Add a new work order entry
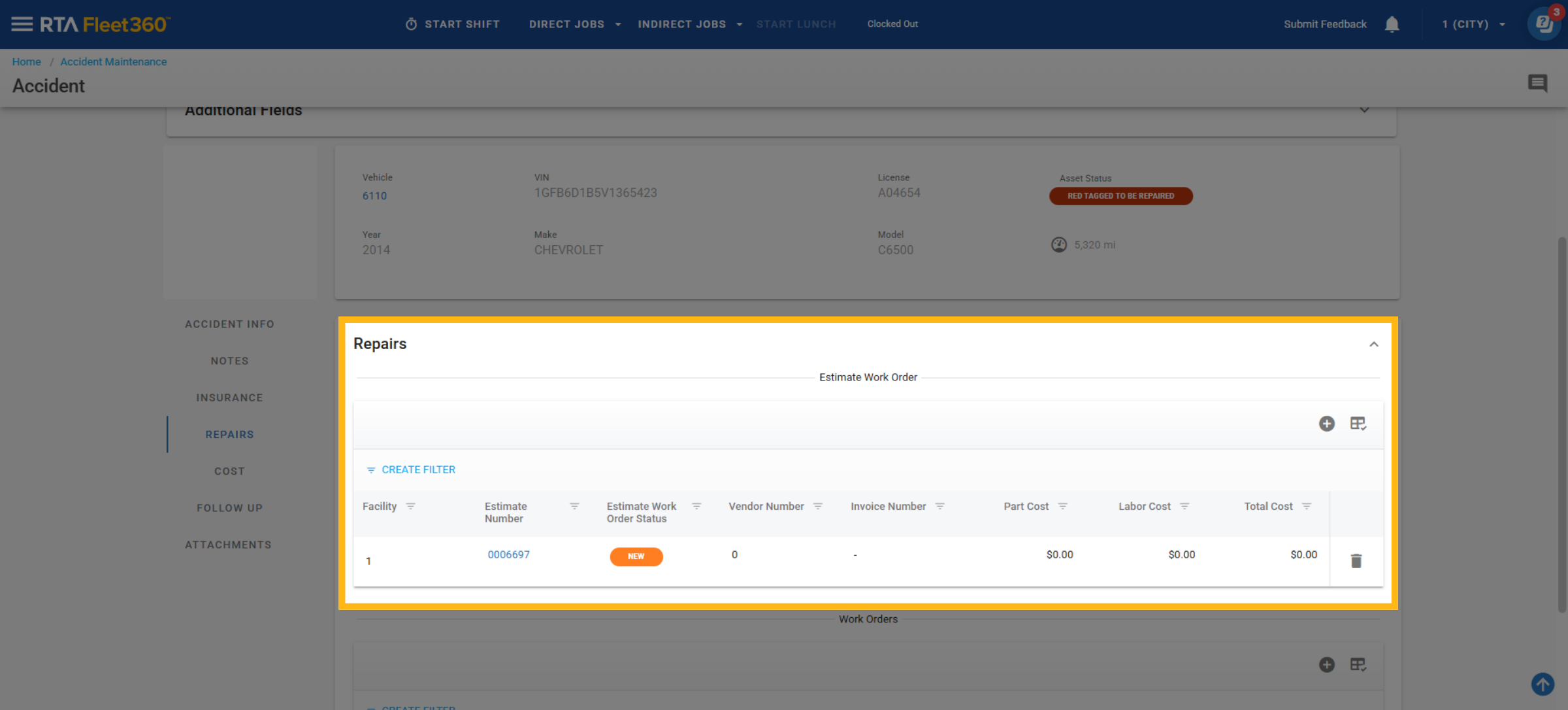This screenshot has width=1568, height=710. (x=1326, y=665)
